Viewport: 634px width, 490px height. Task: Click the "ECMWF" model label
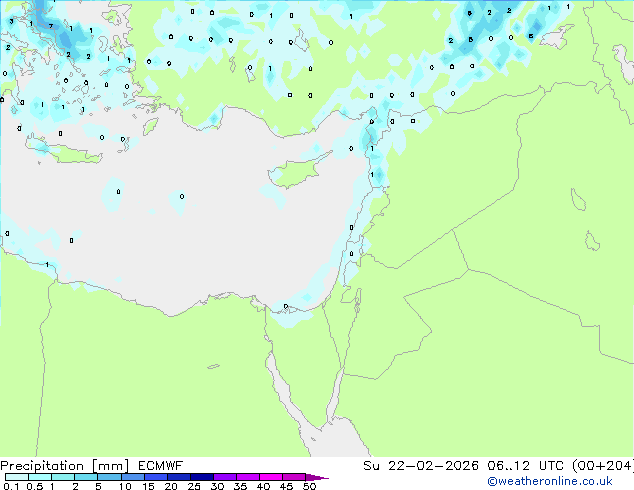161,466
